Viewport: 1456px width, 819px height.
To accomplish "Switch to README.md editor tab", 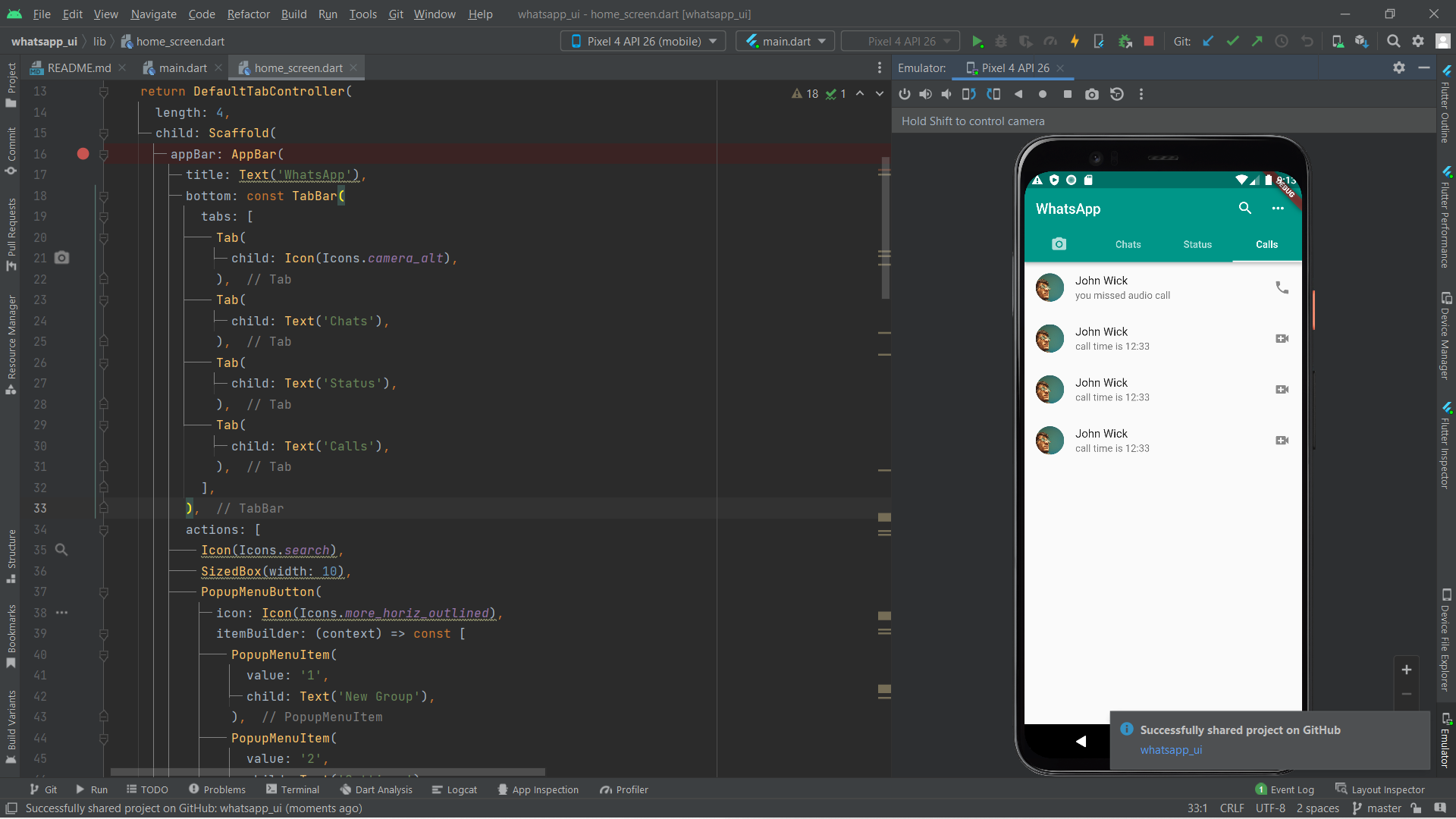I will (x=79, y=68).
